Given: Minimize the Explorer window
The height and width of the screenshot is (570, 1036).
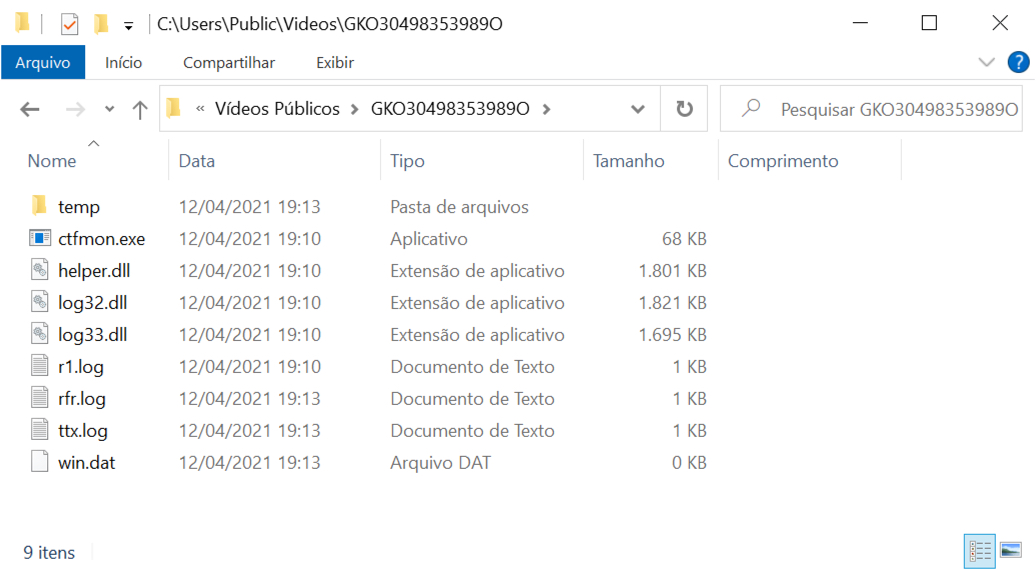Looking at the screenshot, I should [x=860, y=22].
